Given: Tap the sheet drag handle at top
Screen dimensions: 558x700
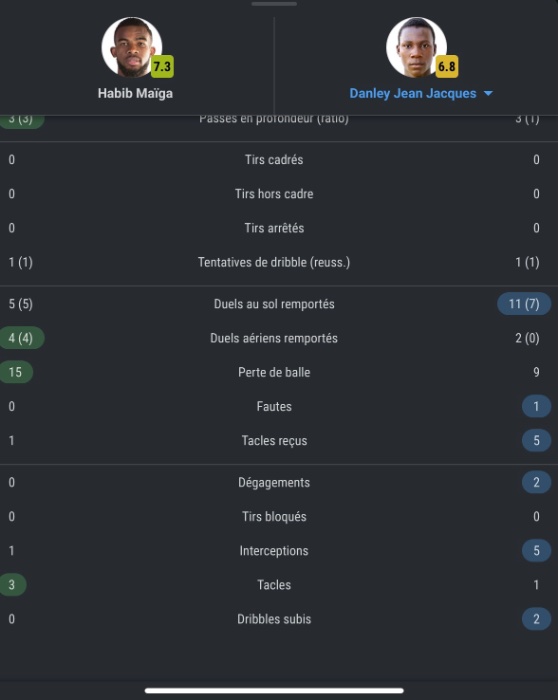Looking at the screenshot, I should click(274, 4).
